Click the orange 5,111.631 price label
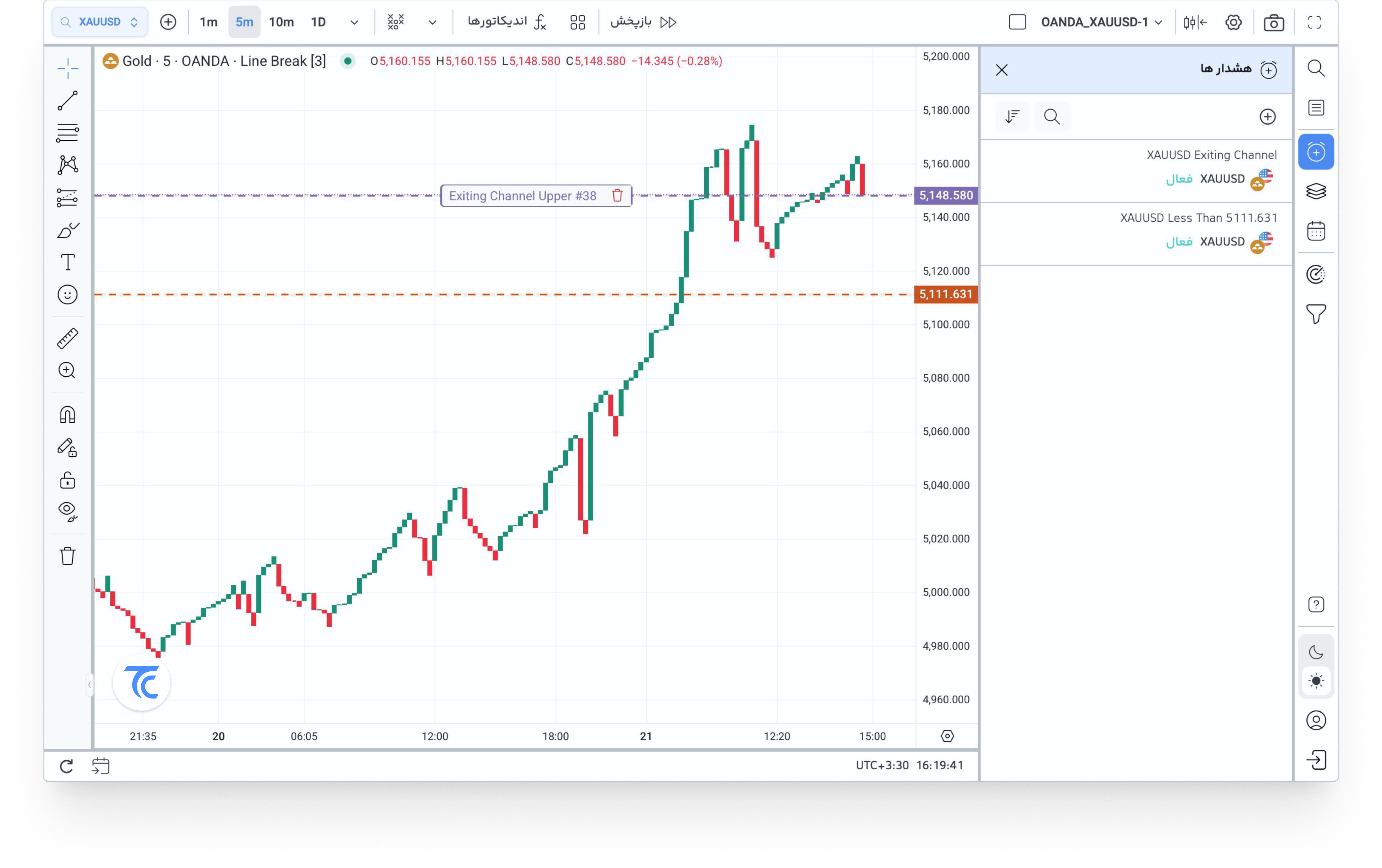Screen dimensions: 1382x868 point(945,294)
